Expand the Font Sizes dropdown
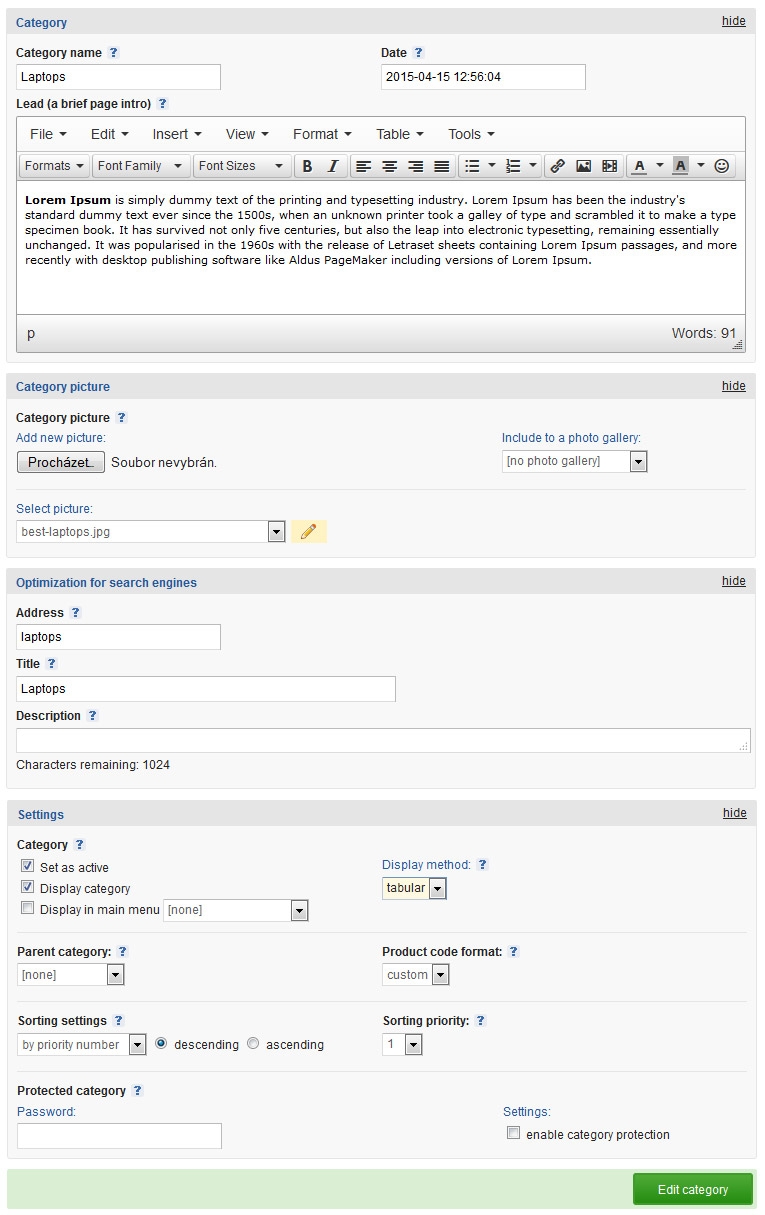The height and width of the screenshot is (1215, 765). click(x=241, y=166)
